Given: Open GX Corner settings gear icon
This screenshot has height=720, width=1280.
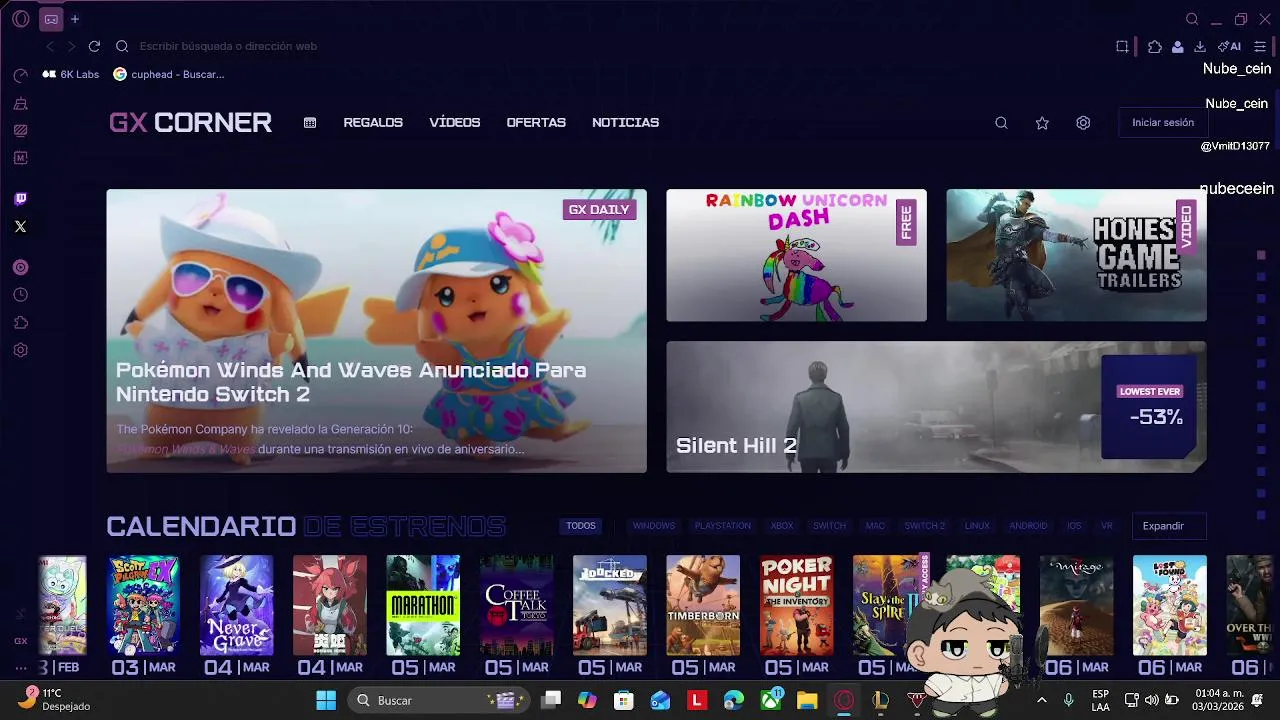Looking at the screenshot, I should (1083, 123).
